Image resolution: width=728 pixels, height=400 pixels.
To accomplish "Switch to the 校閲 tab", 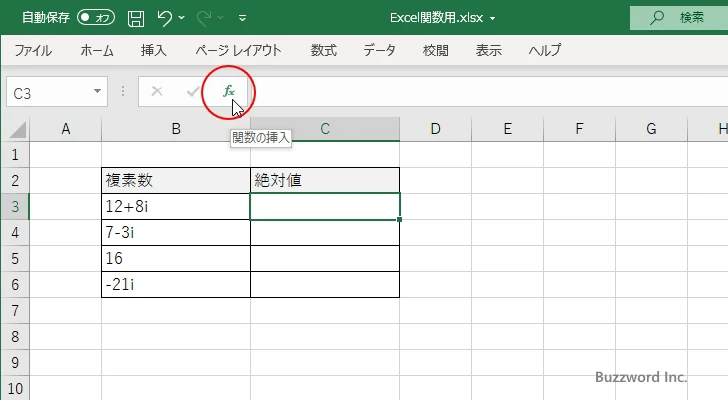I will pos(436,50).
